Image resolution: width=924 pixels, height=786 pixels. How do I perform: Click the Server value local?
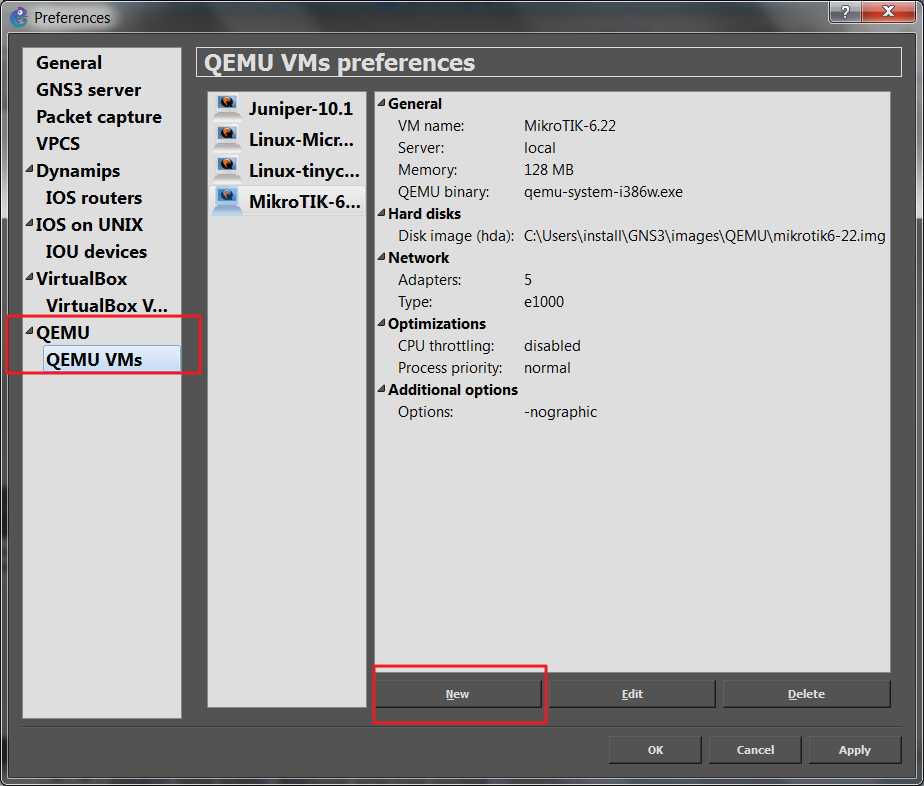point(540,148)
